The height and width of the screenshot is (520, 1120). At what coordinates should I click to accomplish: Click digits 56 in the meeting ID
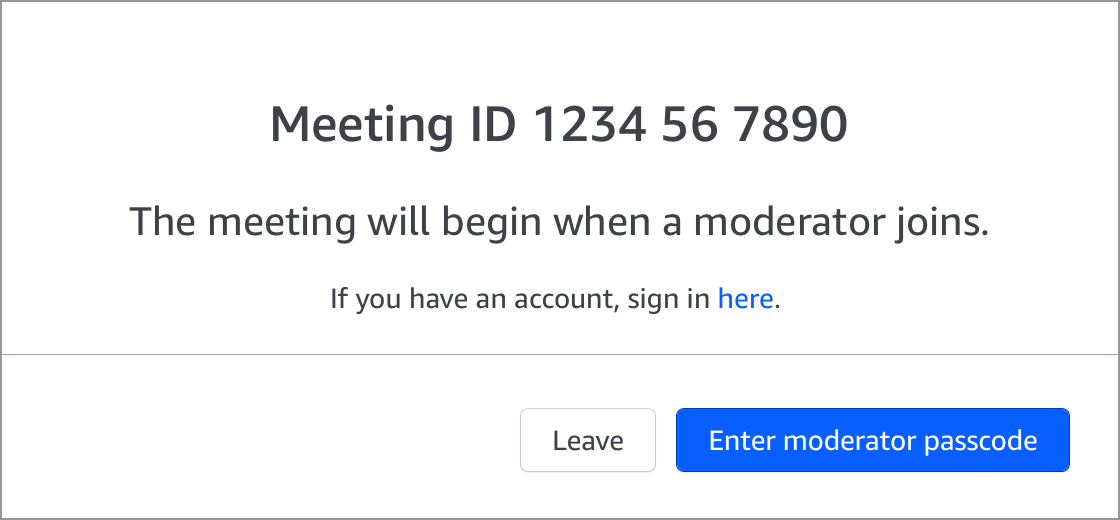point(689,125)
